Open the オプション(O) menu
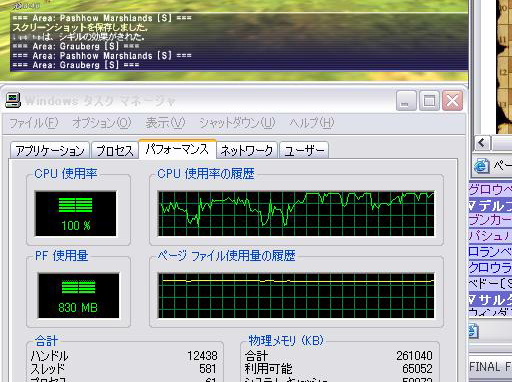 click(102, 123)
